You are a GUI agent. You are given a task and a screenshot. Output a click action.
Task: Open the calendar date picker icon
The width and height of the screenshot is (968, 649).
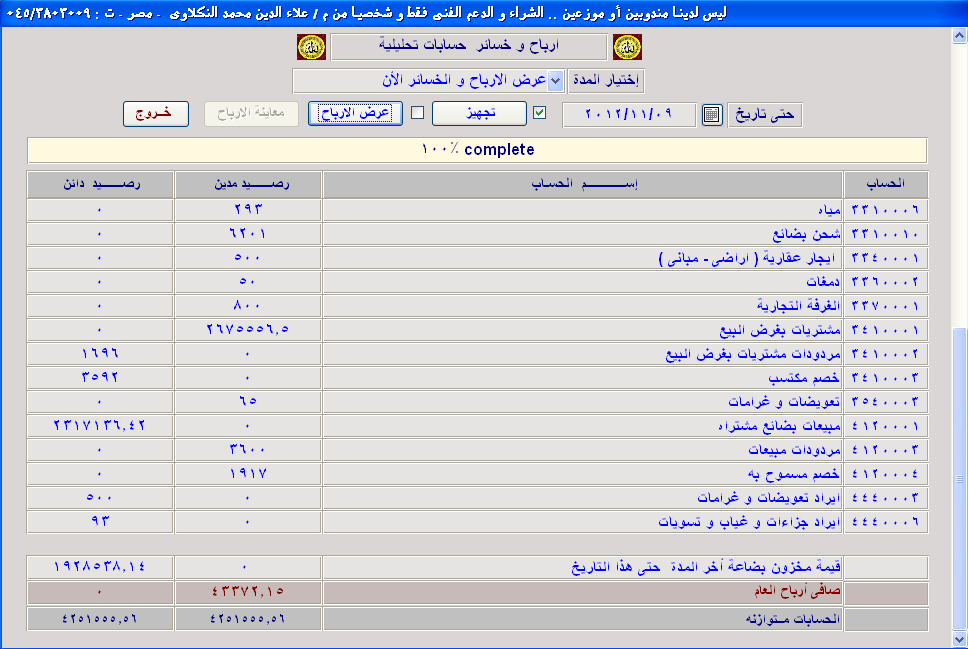pyautogui.click(x=711, y=114)
